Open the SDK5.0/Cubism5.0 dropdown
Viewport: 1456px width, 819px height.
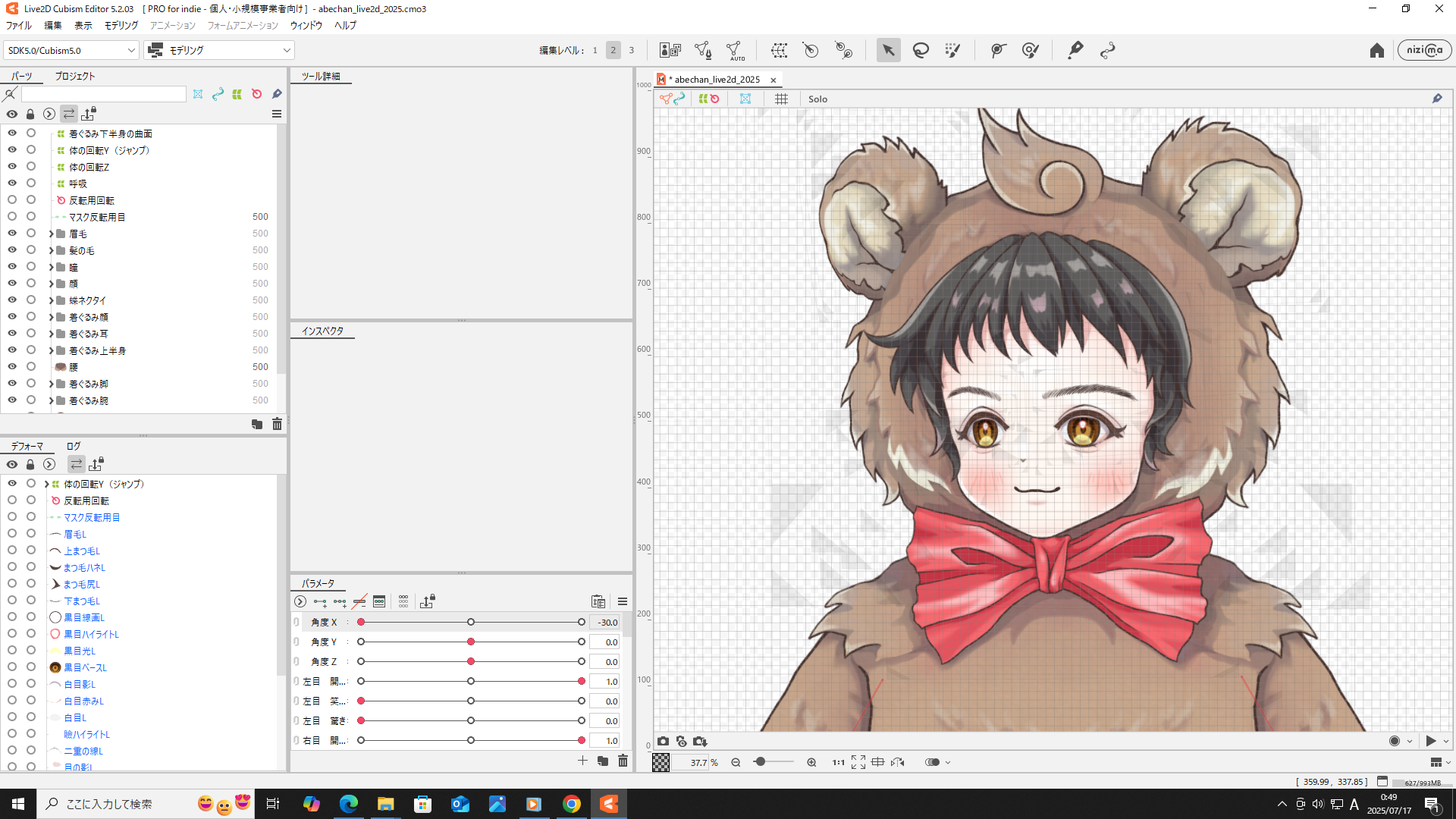click(x=70, y=50)
